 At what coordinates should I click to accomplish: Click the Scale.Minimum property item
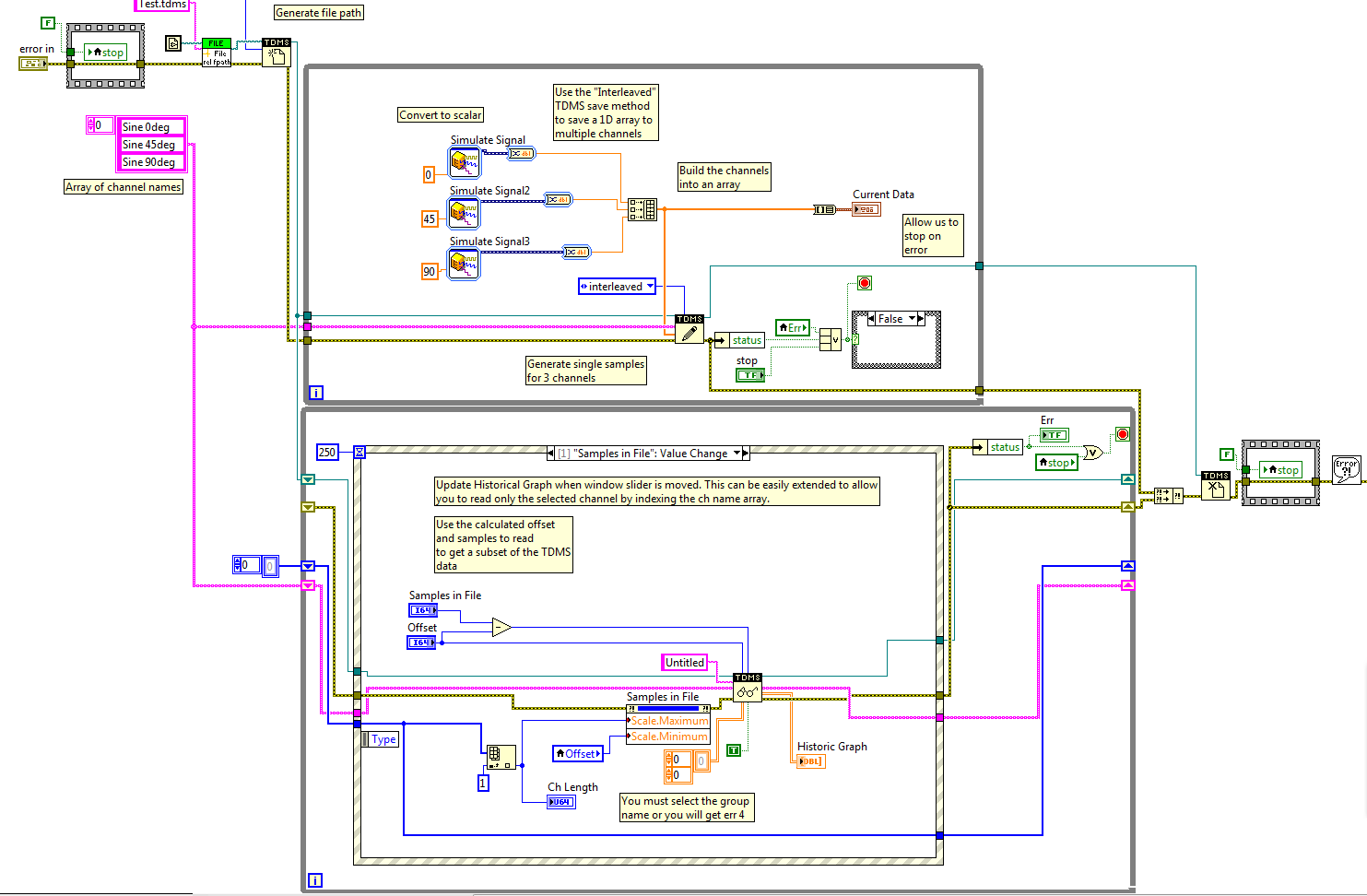tap(668, 737)
